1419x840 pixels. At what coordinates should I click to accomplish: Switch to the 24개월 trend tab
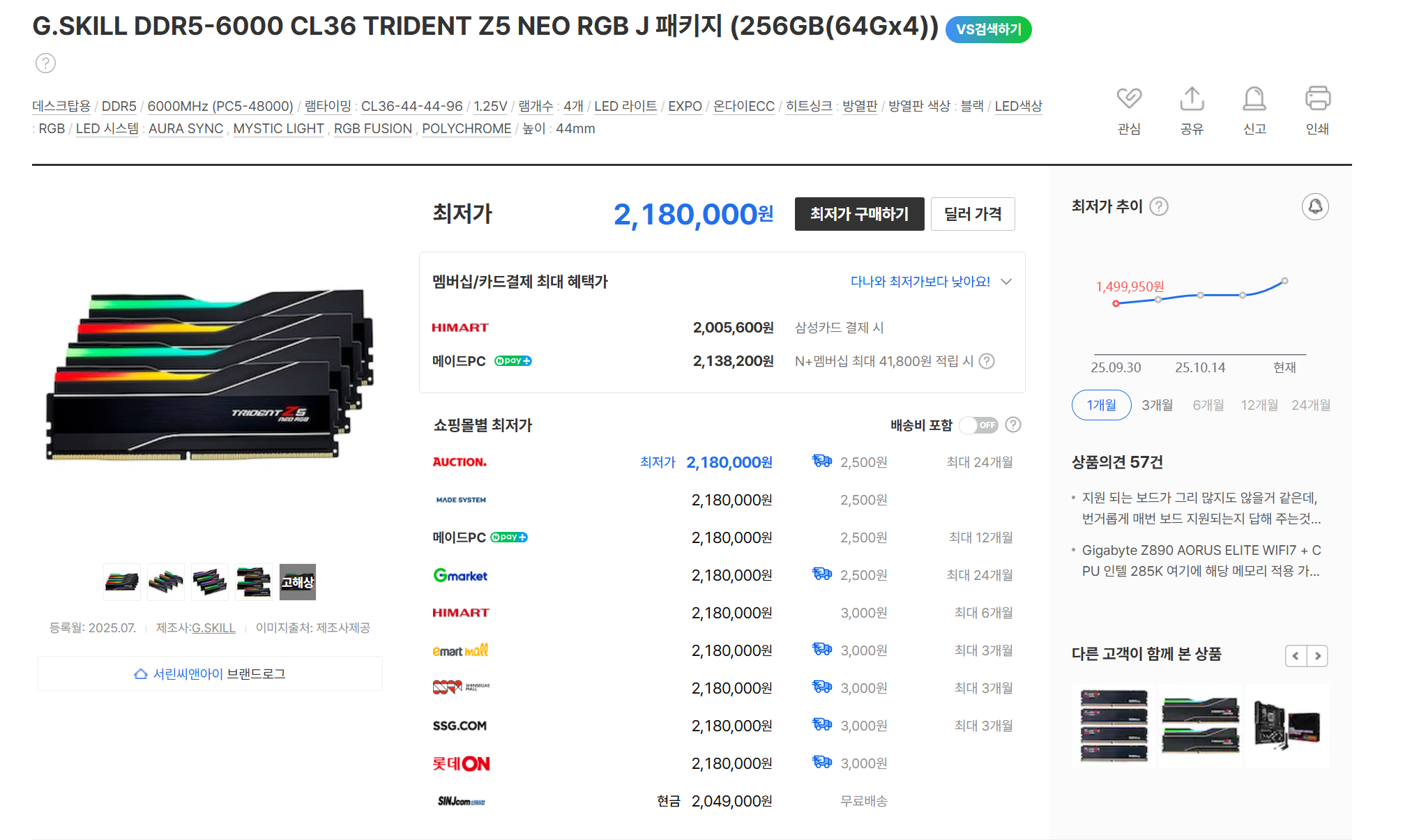pos(1310,405)
